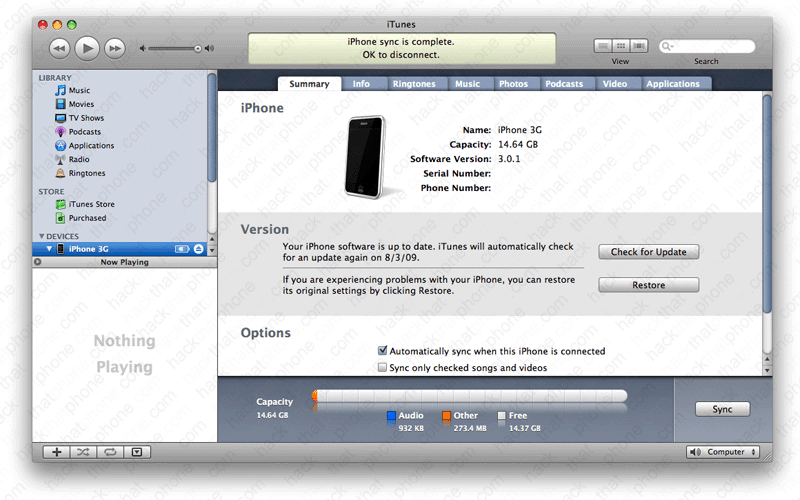The height and width of the screenshot is (500, 800).
Task: Click the sync complete status display
Action: pos(402,48)
